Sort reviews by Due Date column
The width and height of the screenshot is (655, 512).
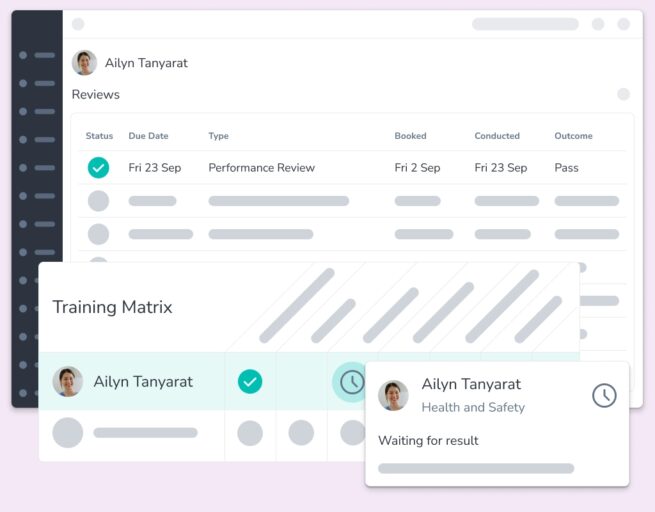pos(148,136)
